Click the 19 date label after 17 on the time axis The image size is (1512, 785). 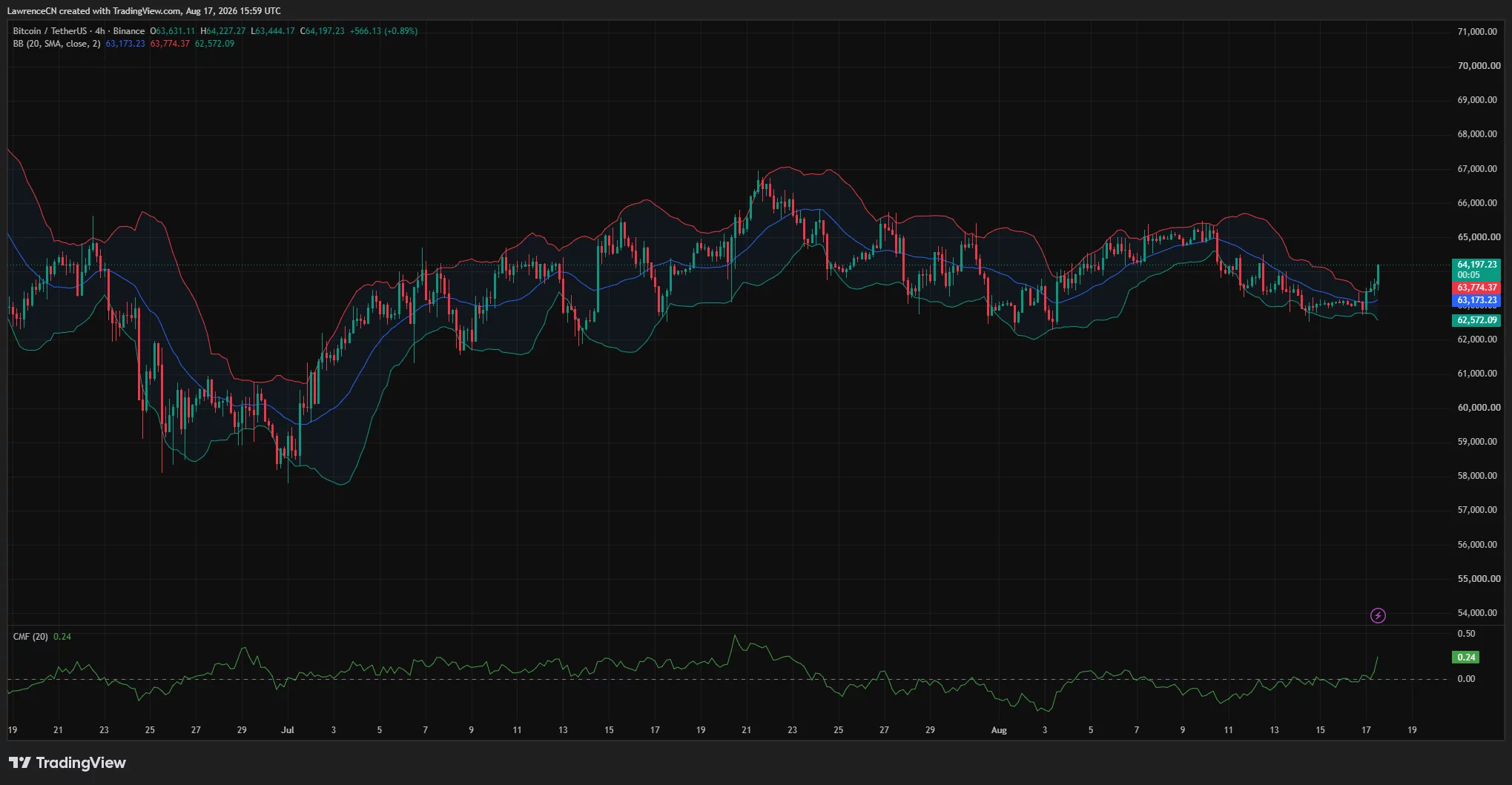coord(1412,730)
